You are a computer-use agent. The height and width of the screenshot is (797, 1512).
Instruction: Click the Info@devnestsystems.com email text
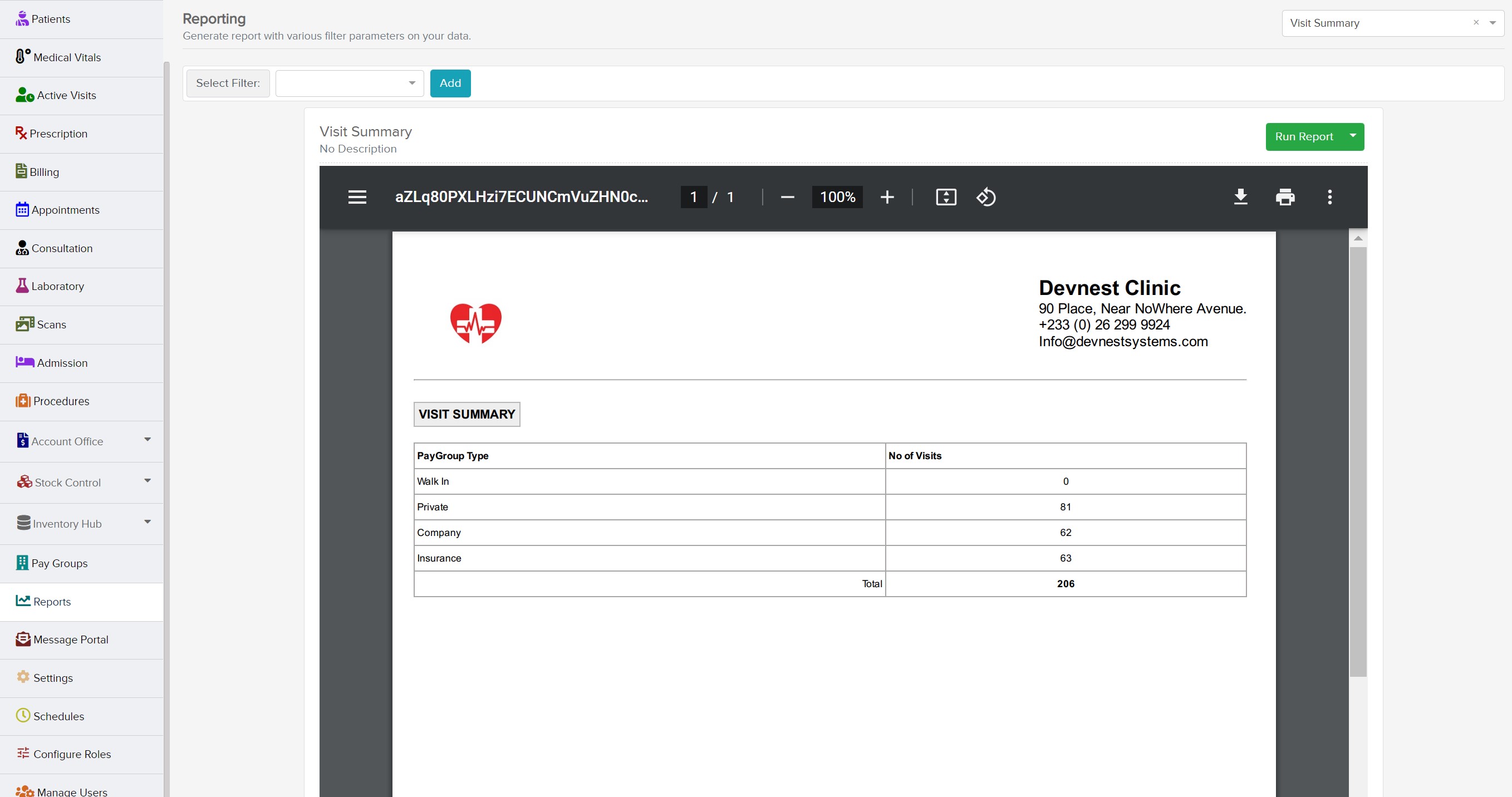point(1123,342)
